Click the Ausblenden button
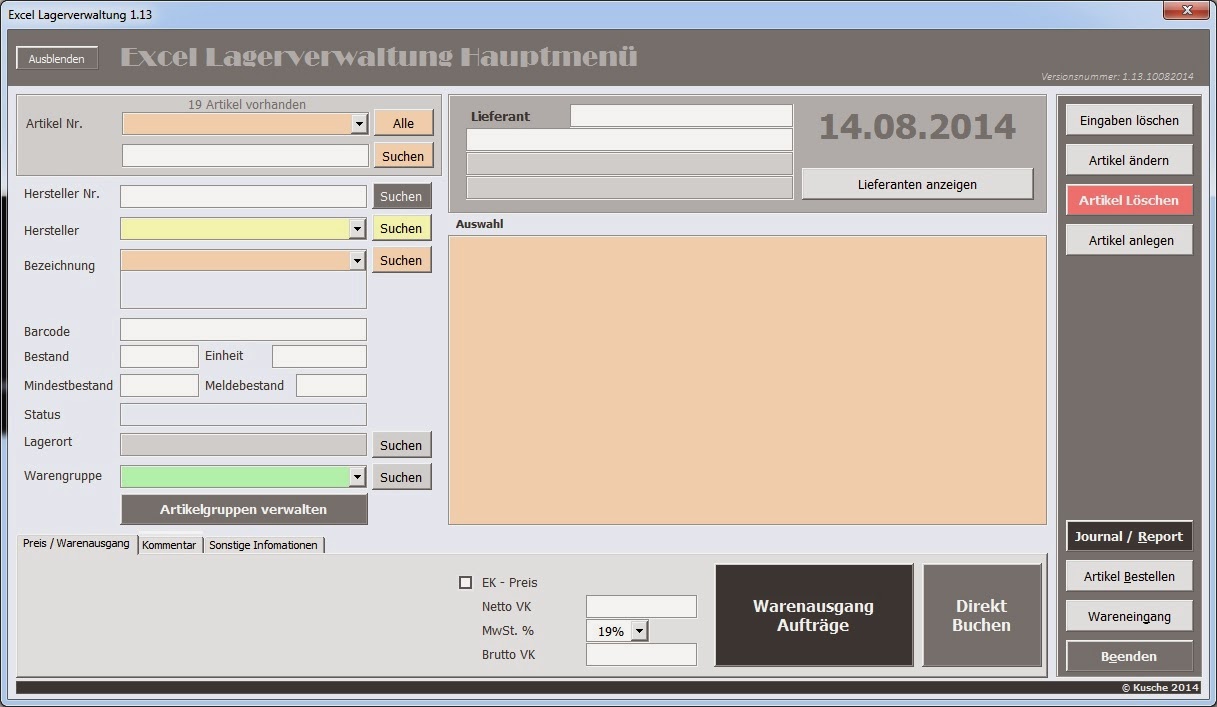This screenshot has width=1217, height=707. pos(57,58)
